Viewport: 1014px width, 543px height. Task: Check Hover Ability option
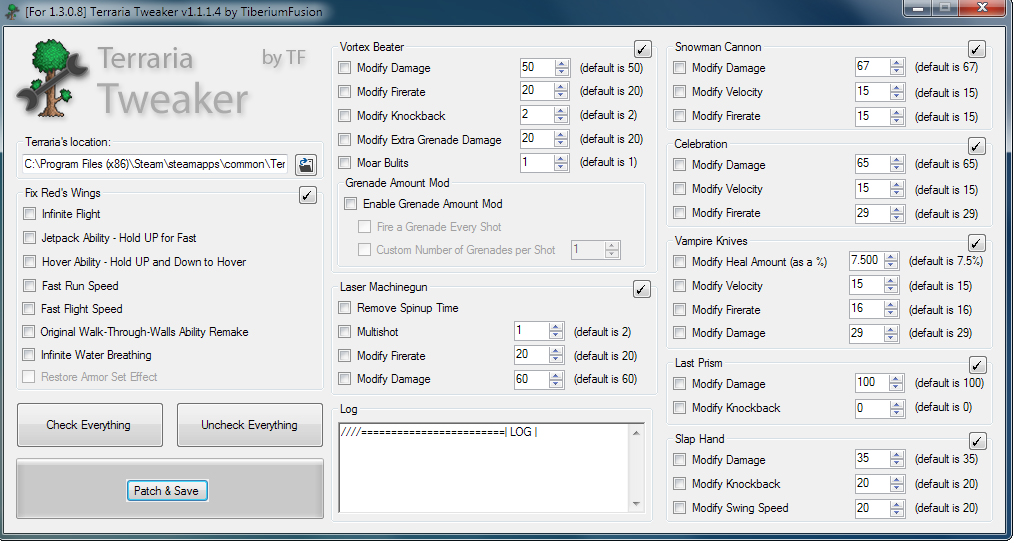point(29,261)
